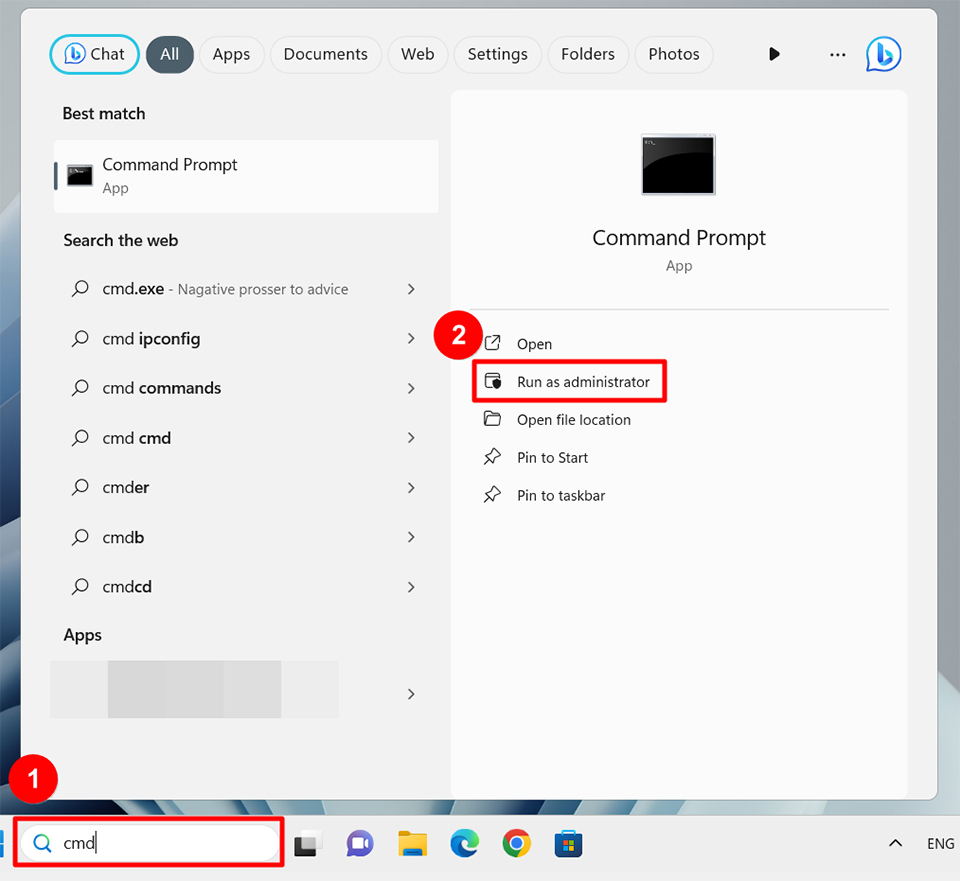Expand the cmd cmd suggestion chevron
Viewport: 960px width, 881px height.
click(x=411, y=438)
